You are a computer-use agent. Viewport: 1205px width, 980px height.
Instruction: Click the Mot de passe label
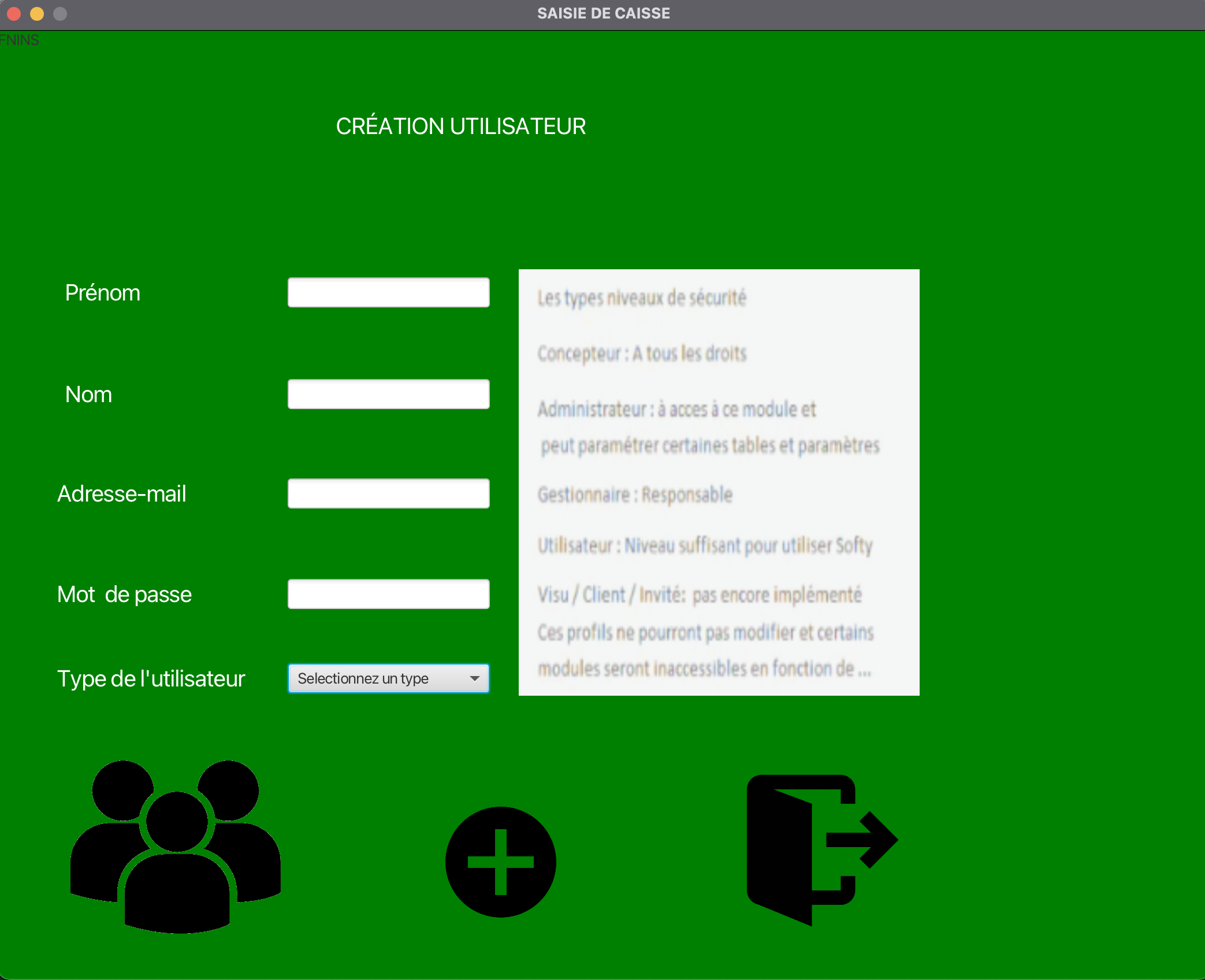tap(124, 595)
